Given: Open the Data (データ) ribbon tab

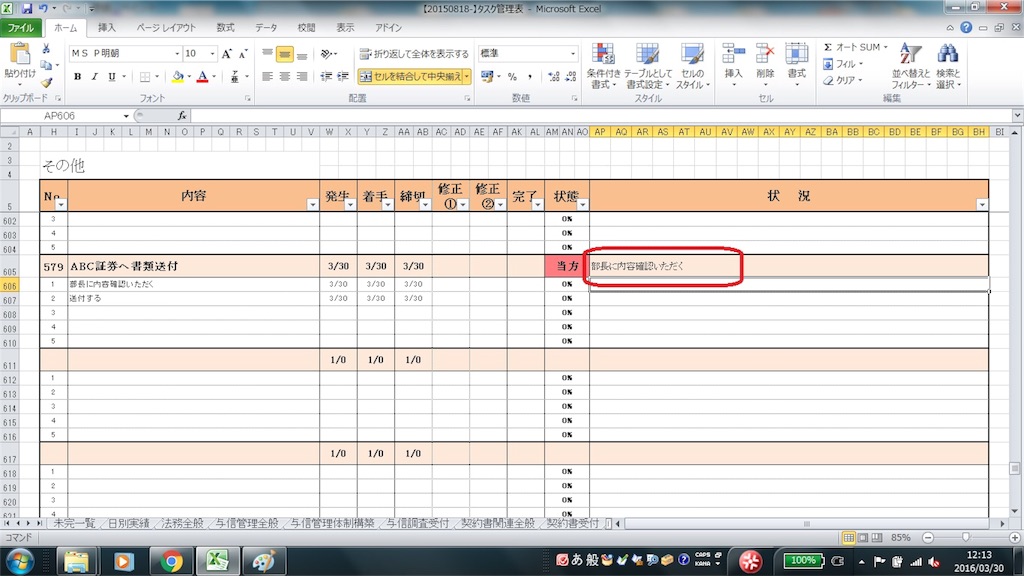Looking at the screenshot, I should (x=266, y=27).
